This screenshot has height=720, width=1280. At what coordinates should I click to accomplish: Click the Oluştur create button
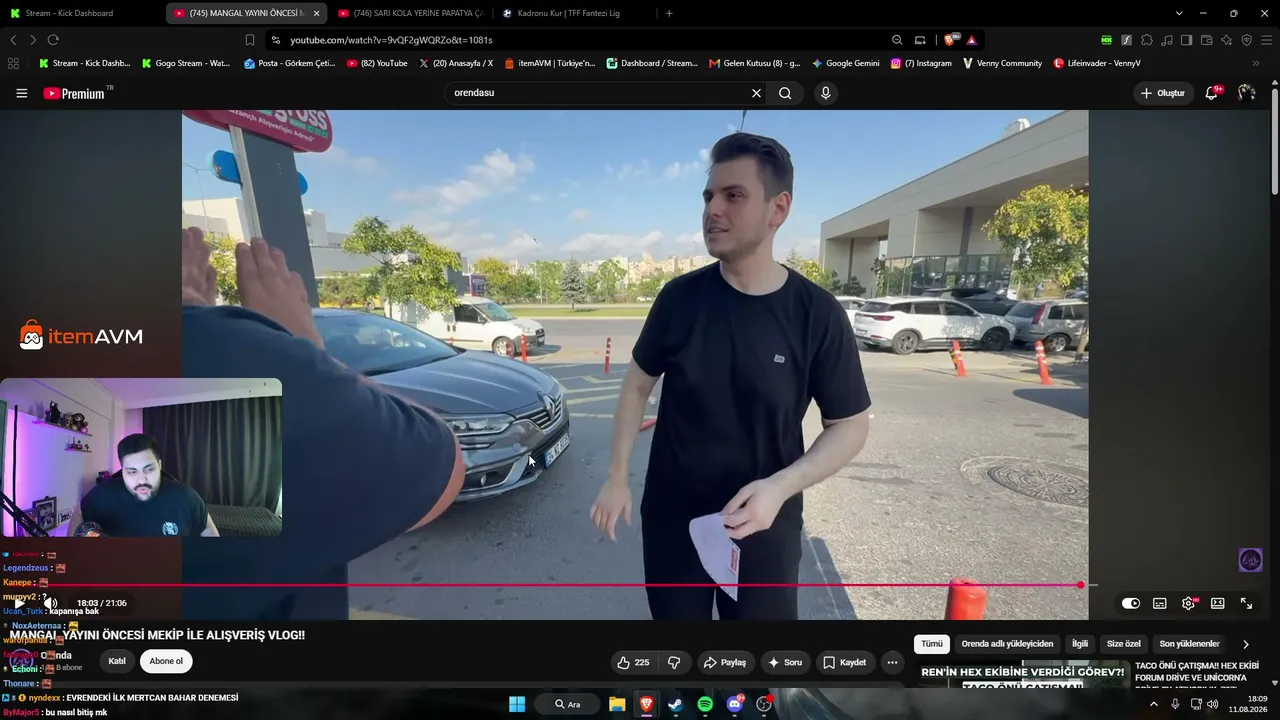[x=1162, y=93]
